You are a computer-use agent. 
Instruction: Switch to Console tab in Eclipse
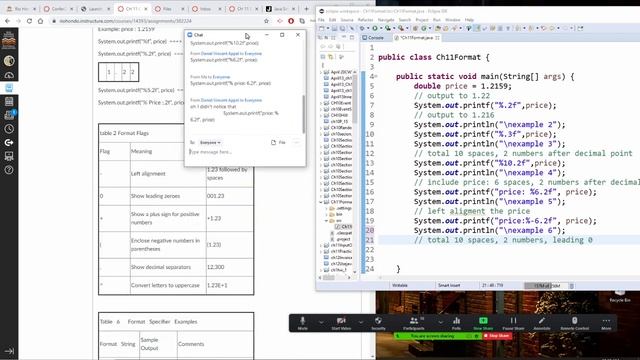(373, 38)
